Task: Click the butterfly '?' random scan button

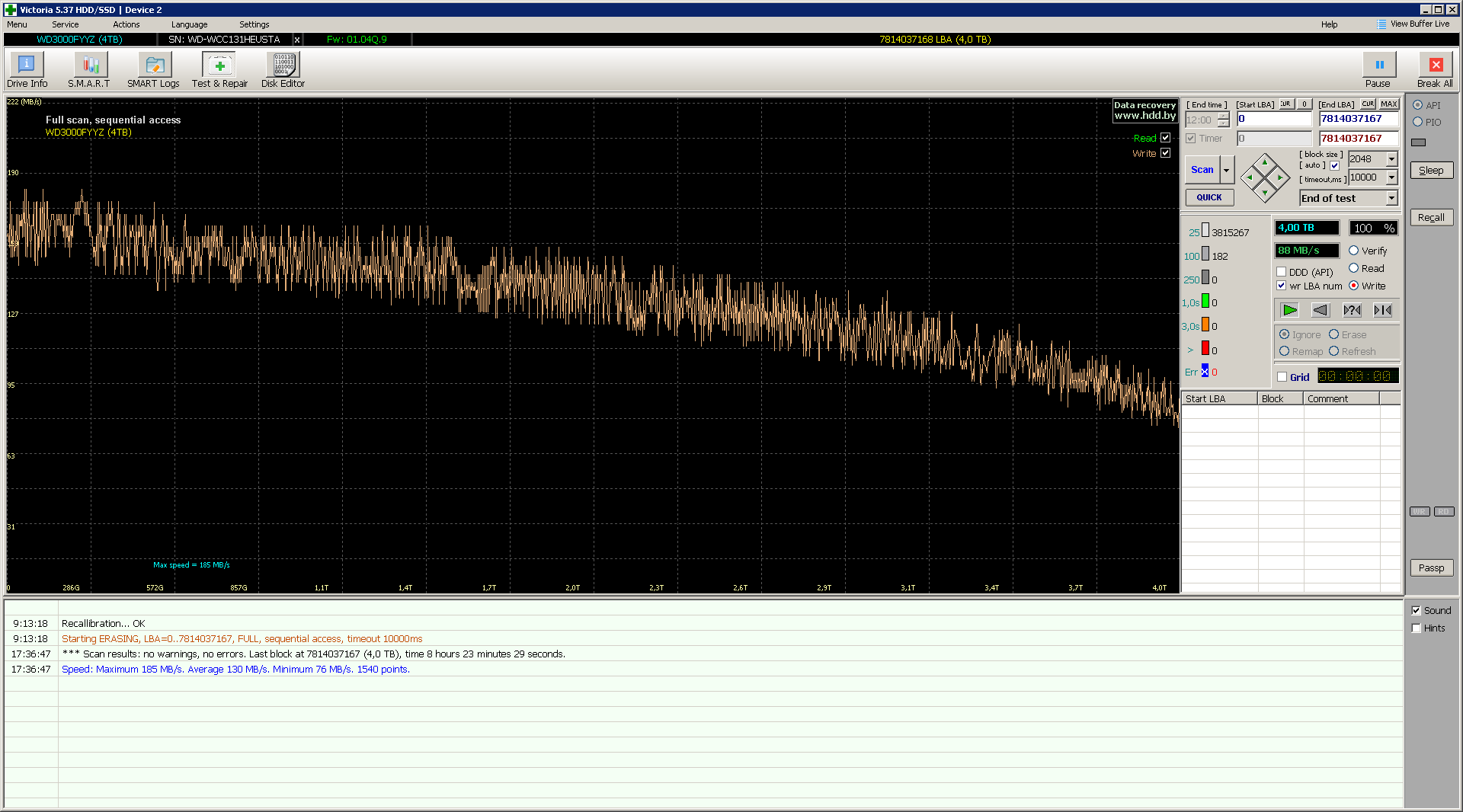Action: pos(1352,310)
